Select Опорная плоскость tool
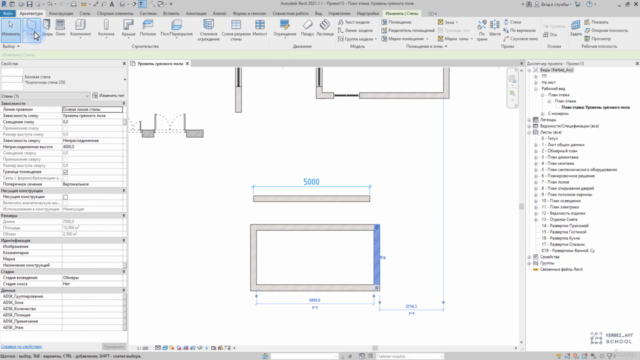 606,30
